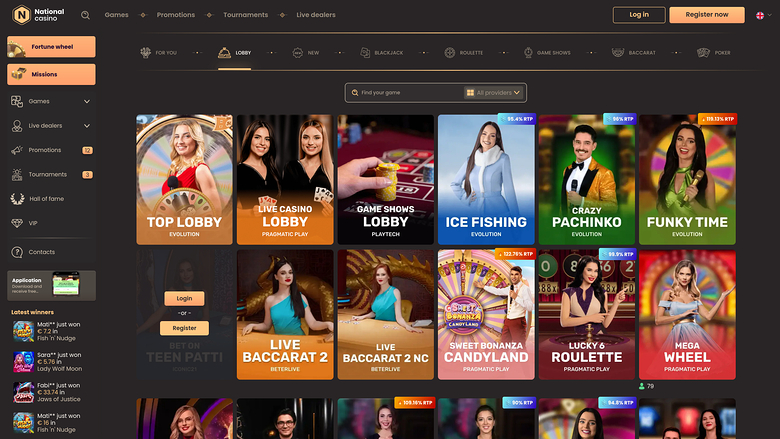This screenshot has height=439, width=780.
Task: Switch to the Roulette tab
Action: [464, 53]
